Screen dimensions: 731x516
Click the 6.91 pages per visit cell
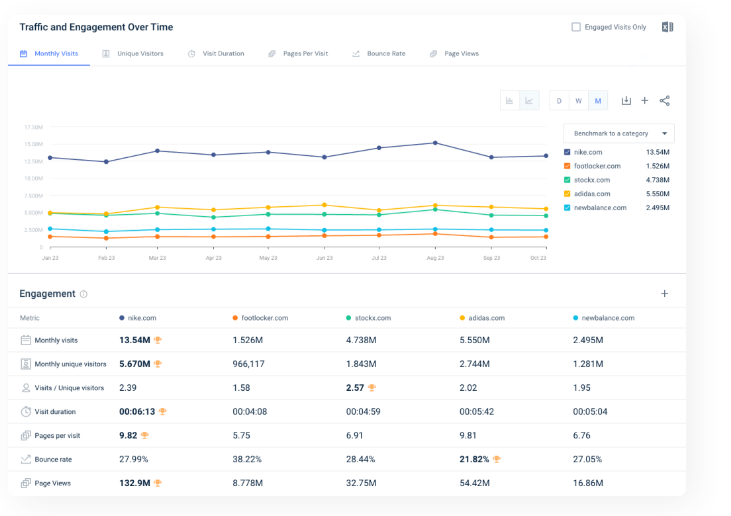354,435
